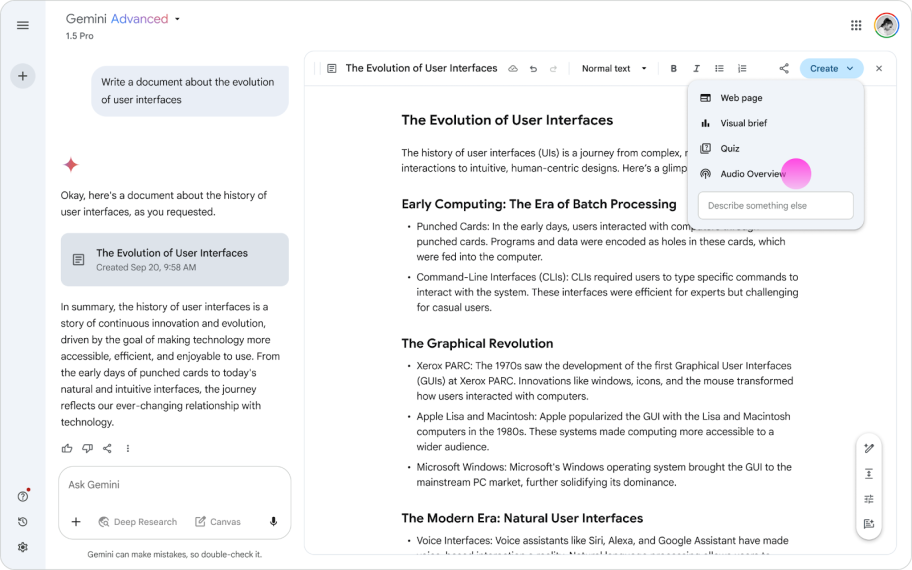Click The Modern Era heading
Screen dimensions: 912x570
pos(522,518)
